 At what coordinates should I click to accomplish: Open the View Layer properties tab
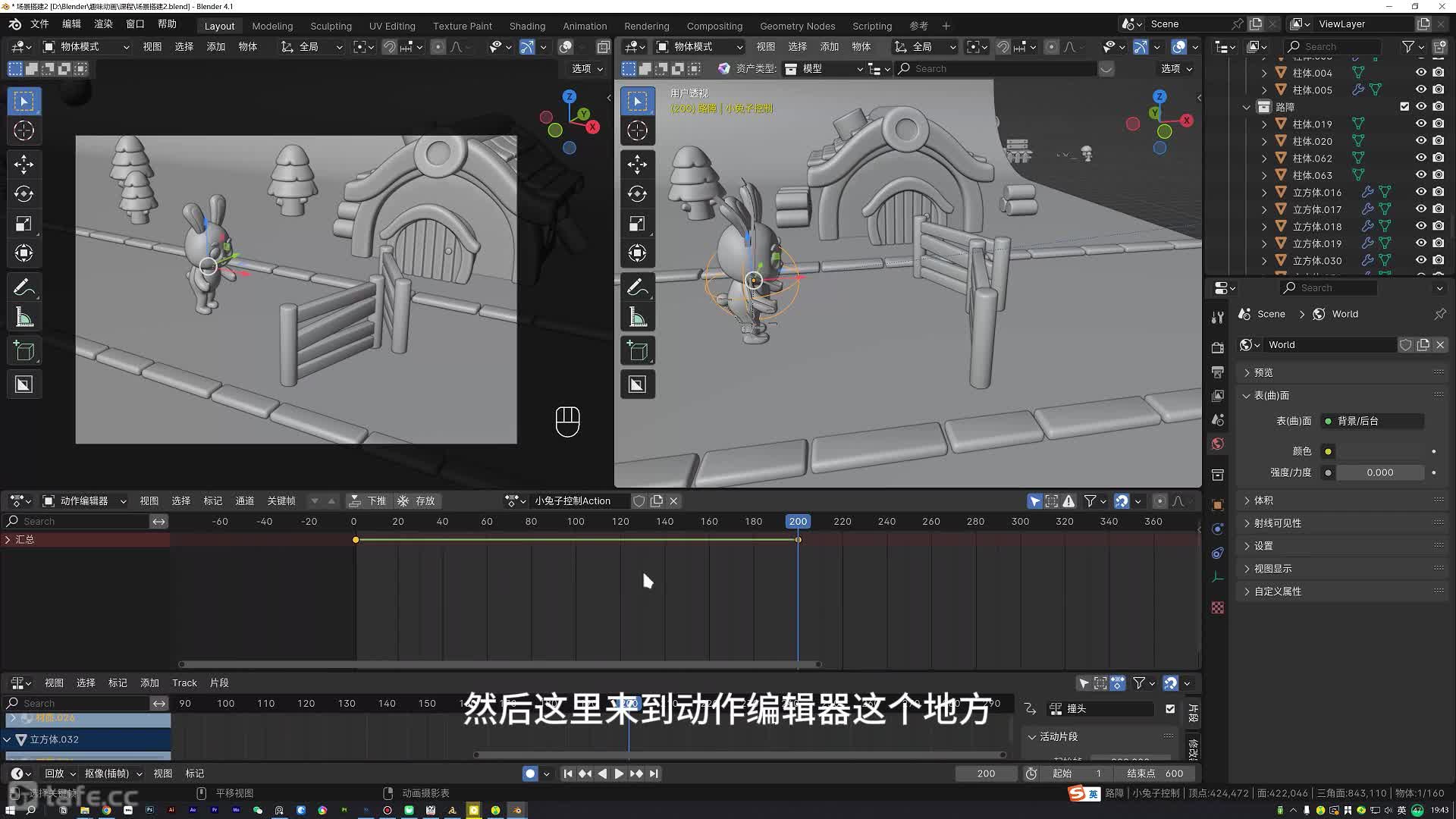(1217, 395)
